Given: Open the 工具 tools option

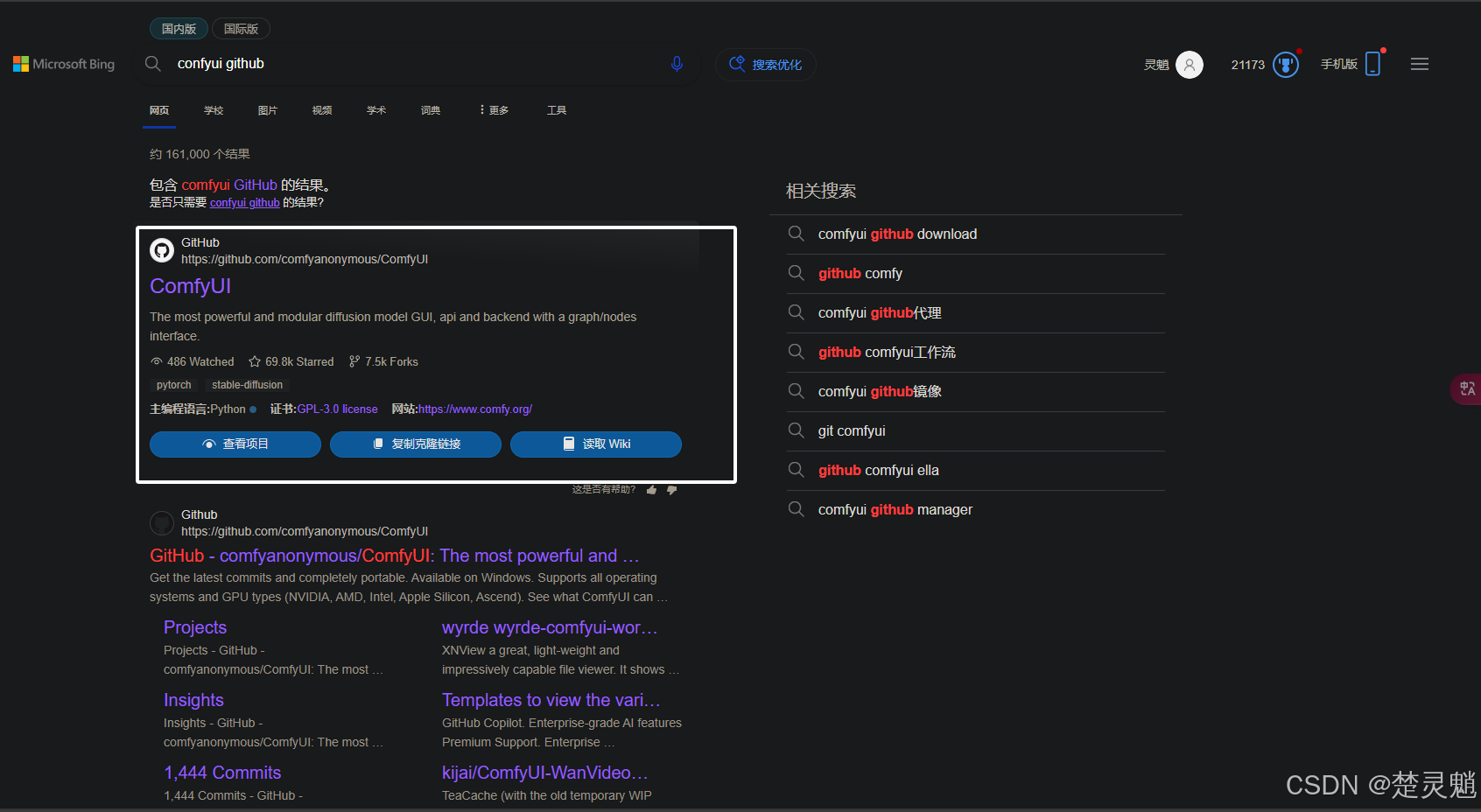Looking at the screenshot, I should [x=557, y=110].
